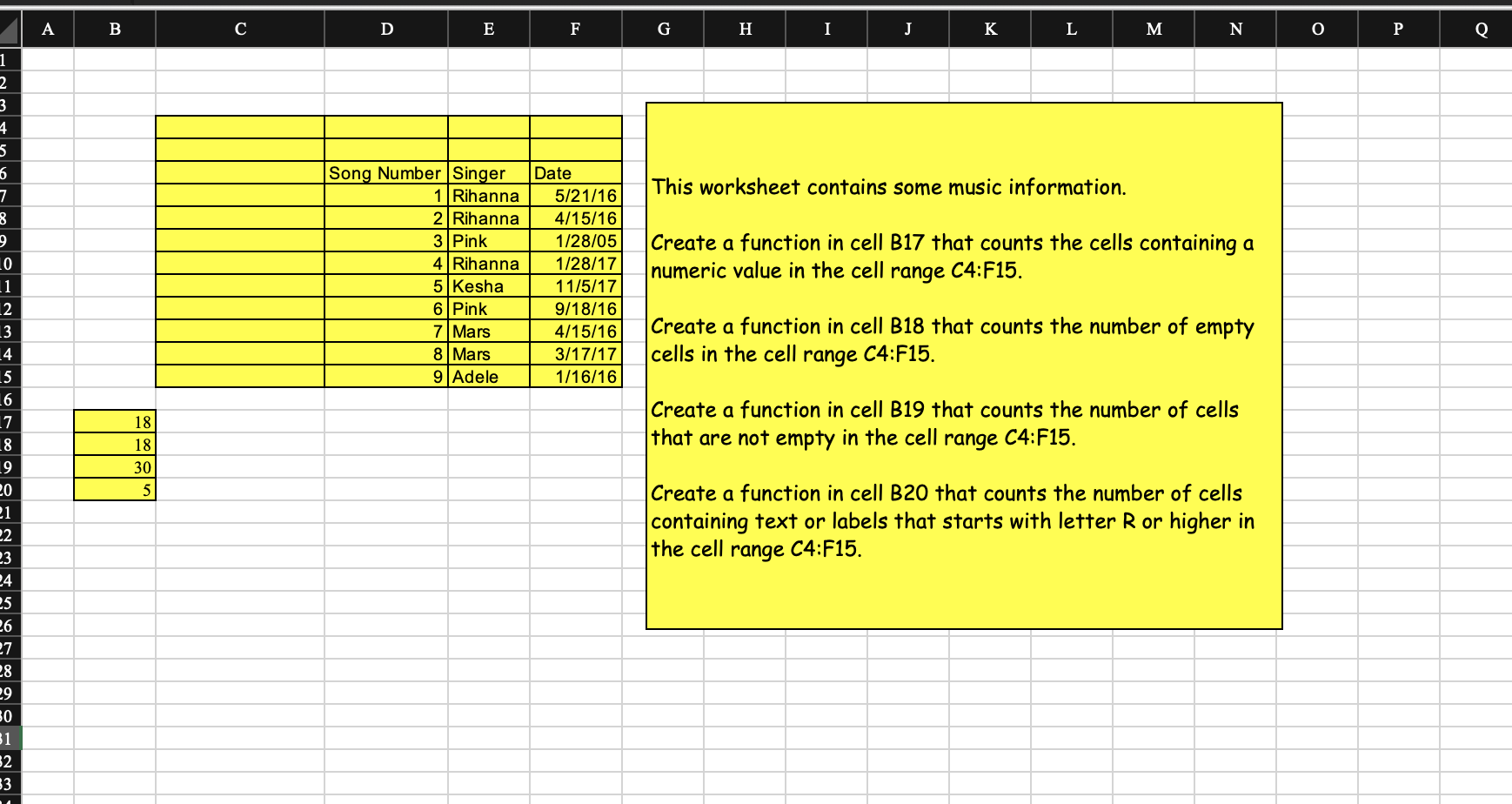Viewport: 1512px width, 804px height.
Task: Click the Mars cell for song 7
Action: [x=489, y=331]
